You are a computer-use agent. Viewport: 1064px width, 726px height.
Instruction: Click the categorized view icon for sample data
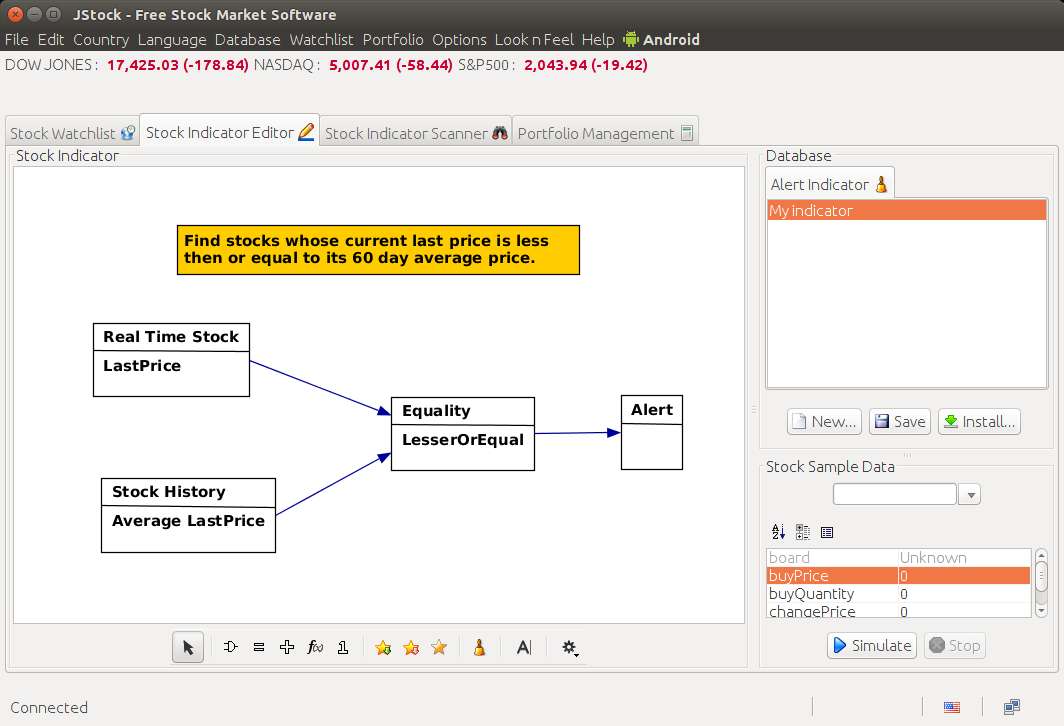tap(803, 532)
